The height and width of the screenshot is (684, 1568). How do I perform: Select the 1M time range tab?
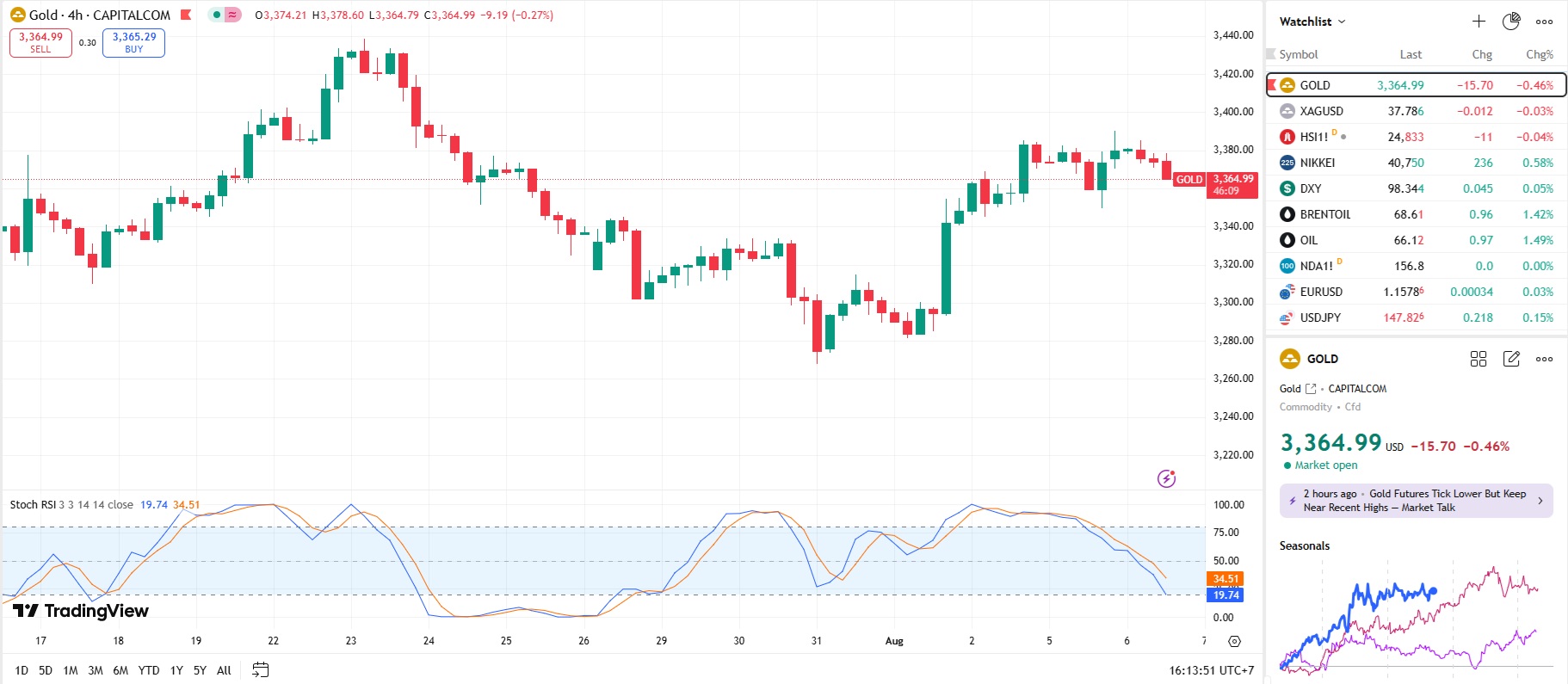click(71, 670)
